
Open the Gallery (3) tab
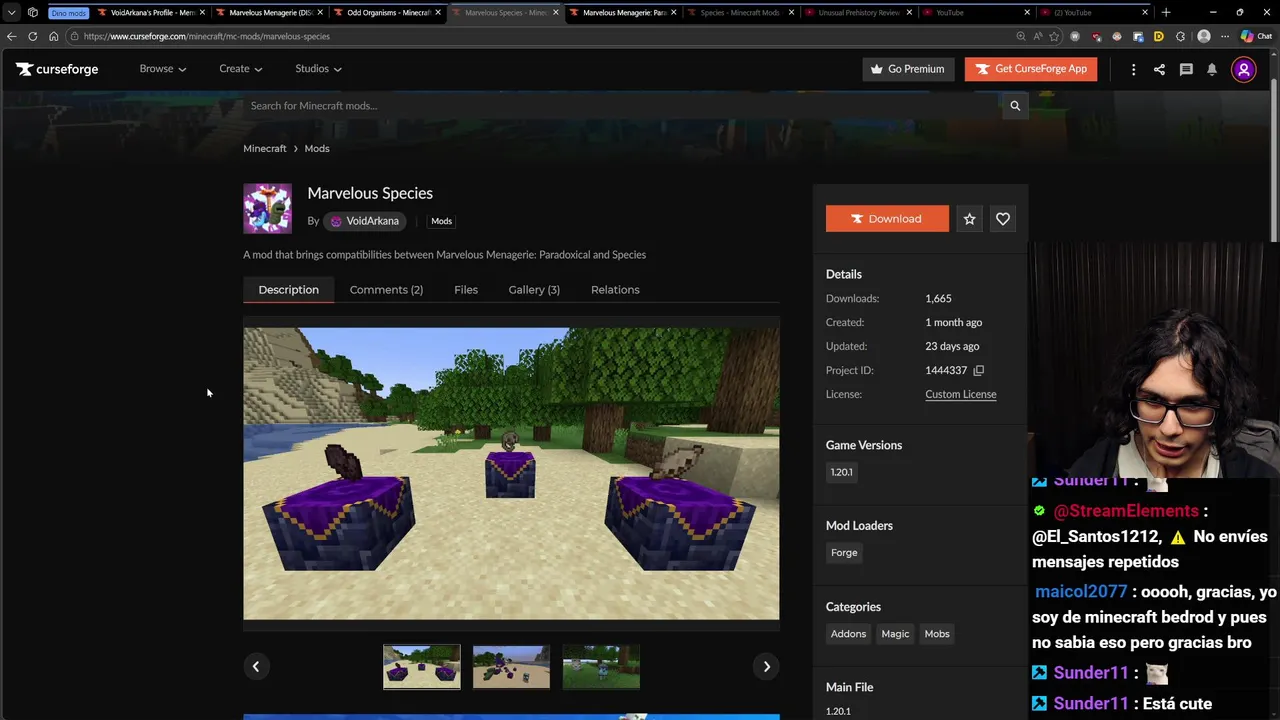pos(534,290)
